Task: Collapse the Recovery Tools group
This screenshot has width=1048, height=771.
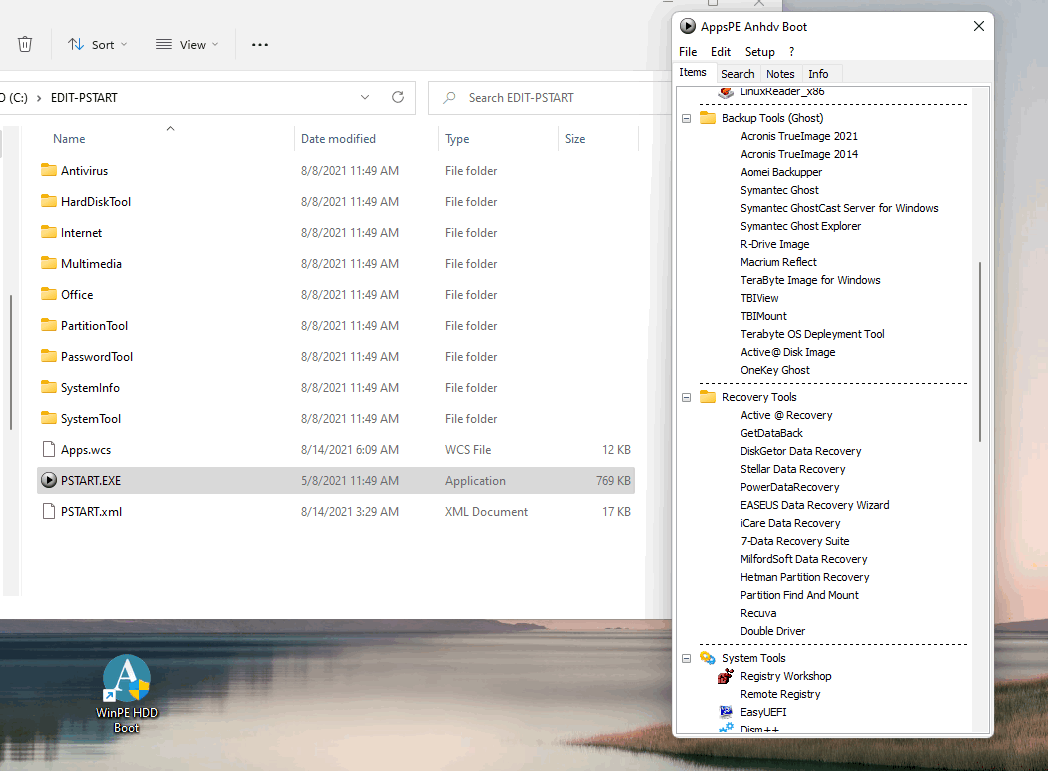Action: click(x=686, y=398)
